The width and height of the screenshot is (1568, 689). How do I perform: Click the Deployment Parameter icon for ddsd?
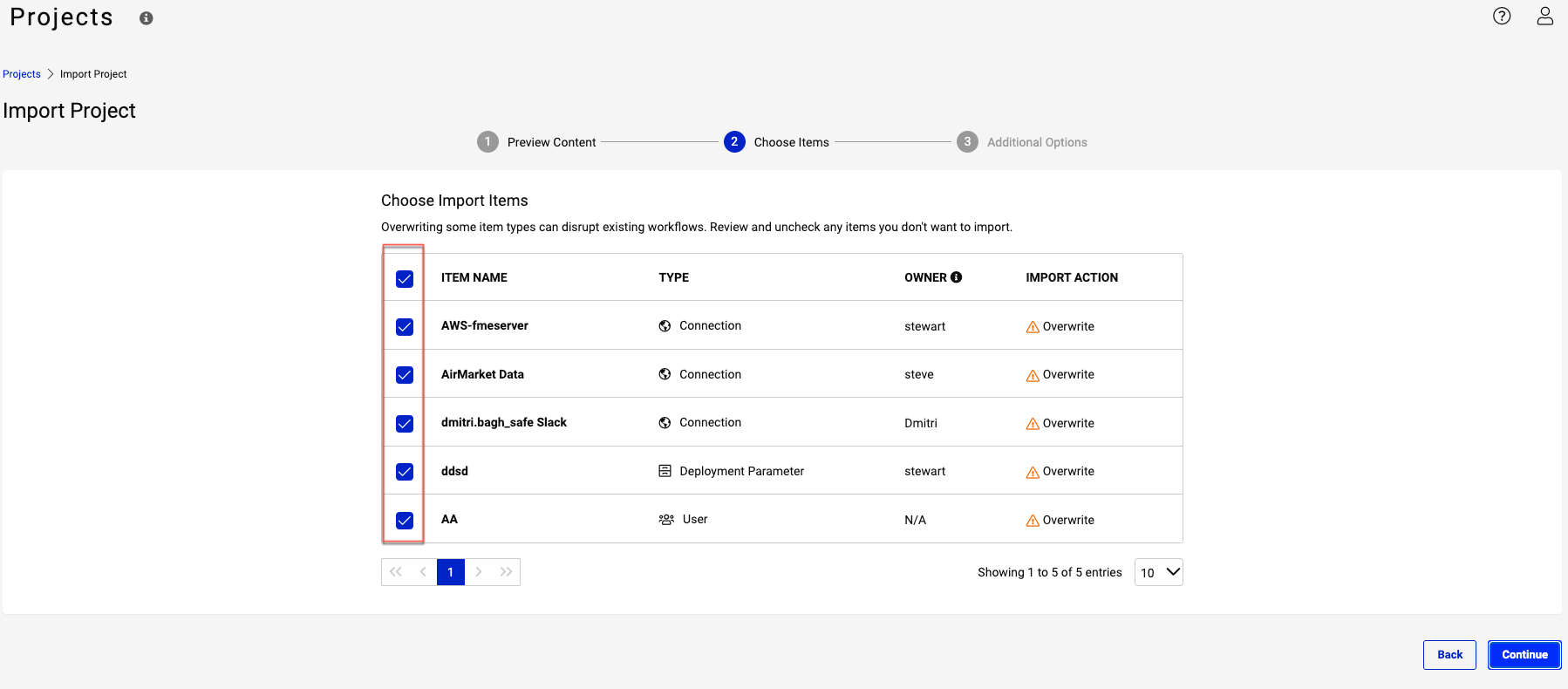point(665,471)
